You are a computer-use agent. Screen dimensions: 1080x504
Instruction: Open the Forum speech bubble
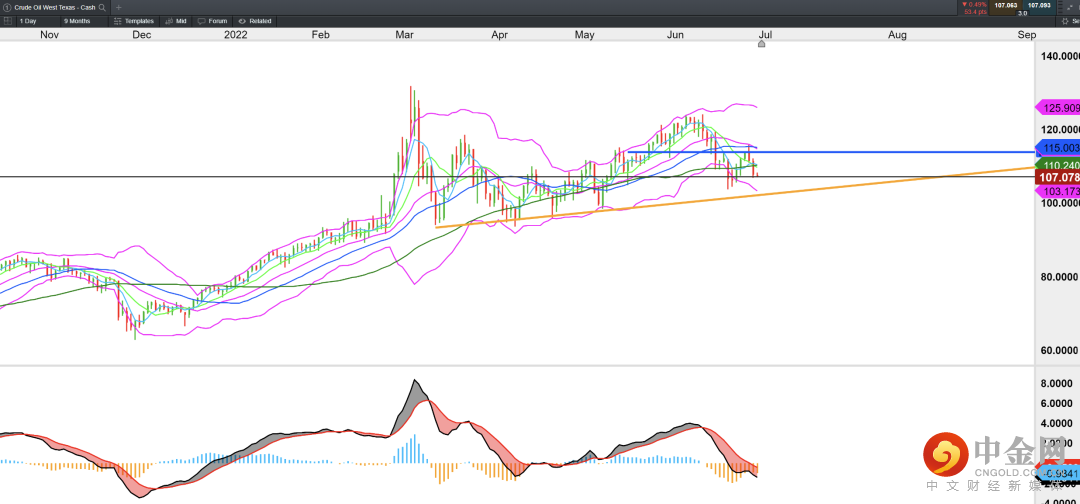tap(212, 20)
